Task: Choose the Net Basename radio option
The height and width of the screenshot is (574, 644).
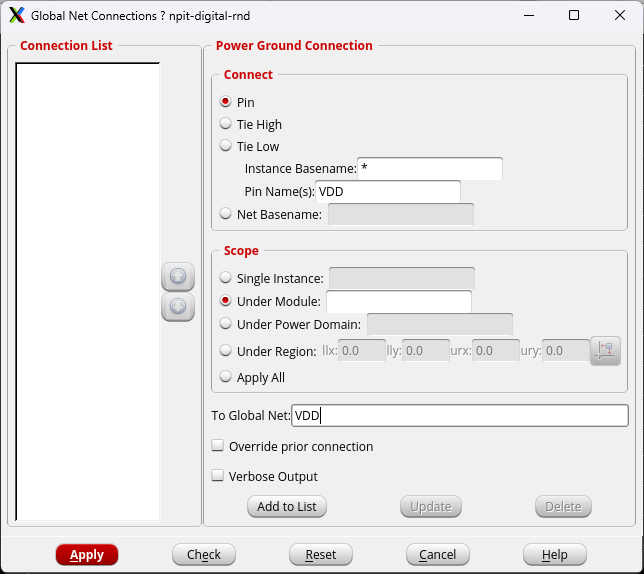Action: pyautogui.click(x=225, y=214)
